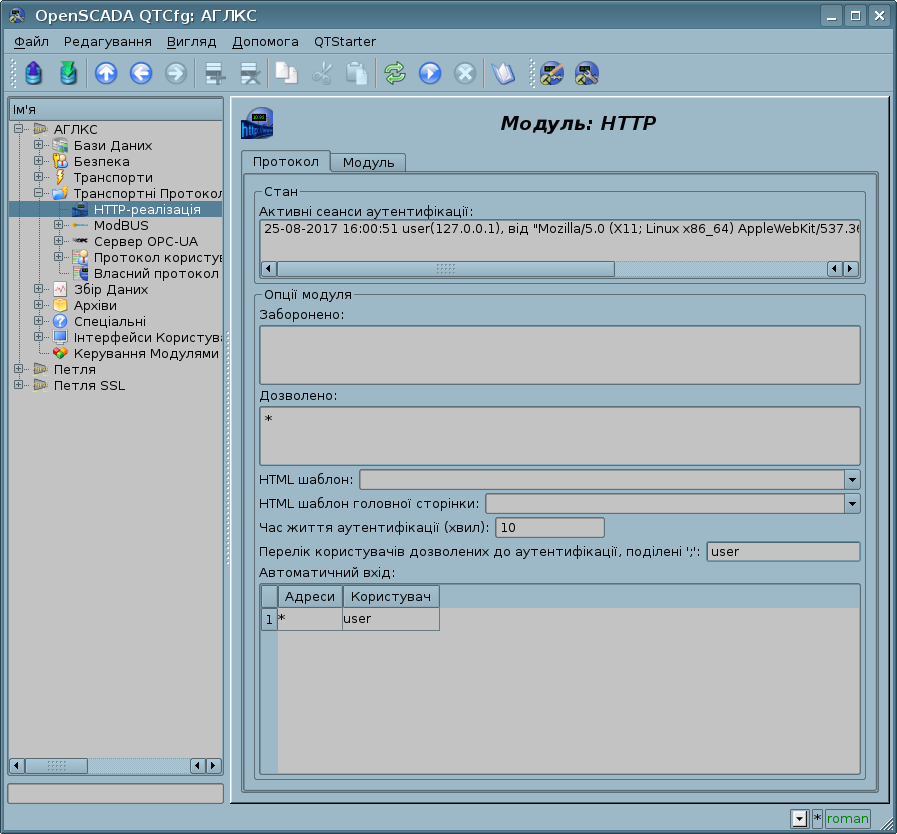This screenshot has width=897, height=834.
Task: Open HTML шаблон головної сторінки dropdown
Action: [852, 504]
